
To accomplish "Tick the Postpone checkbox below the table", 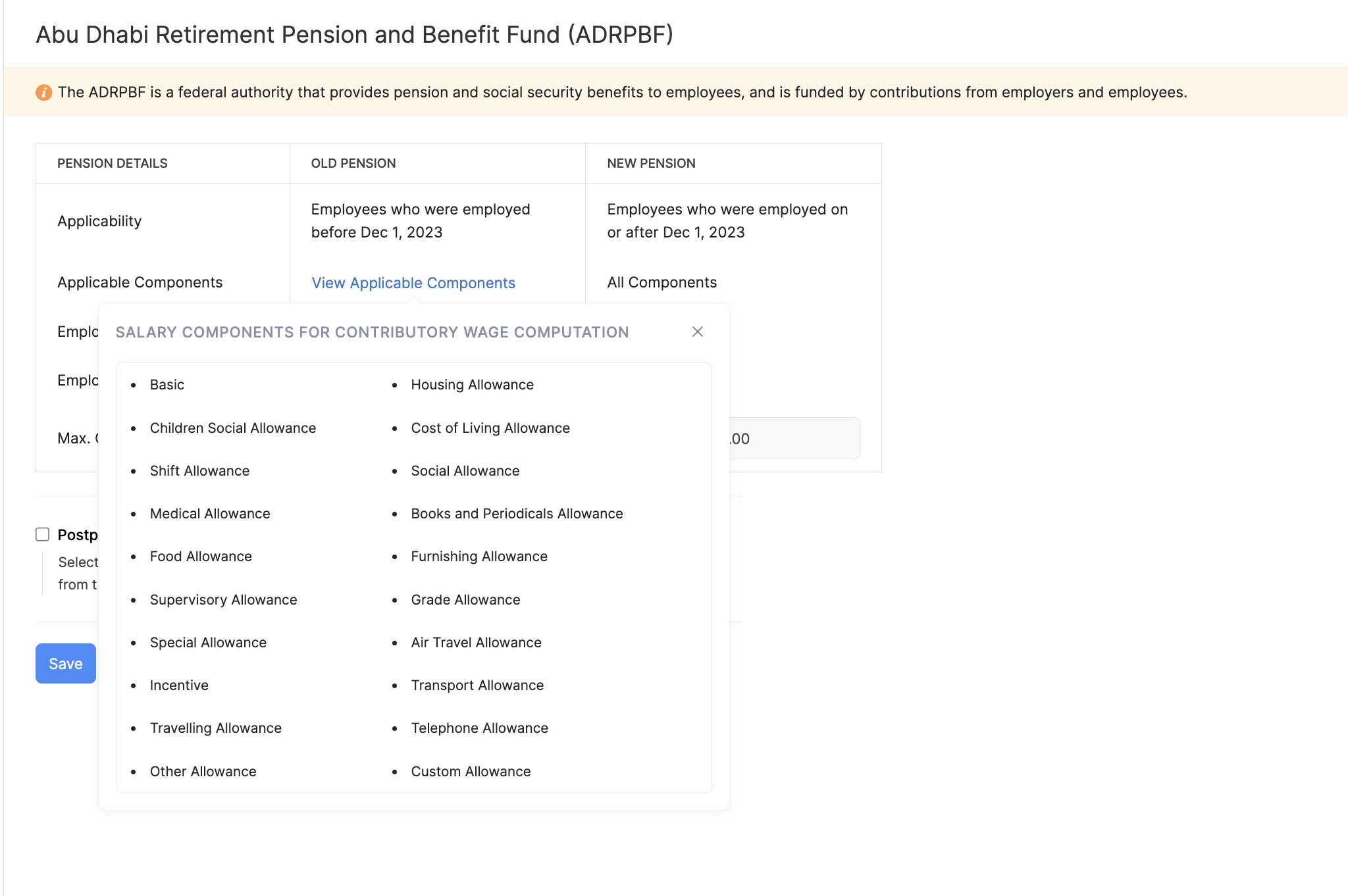I will (x=43, y=534).
